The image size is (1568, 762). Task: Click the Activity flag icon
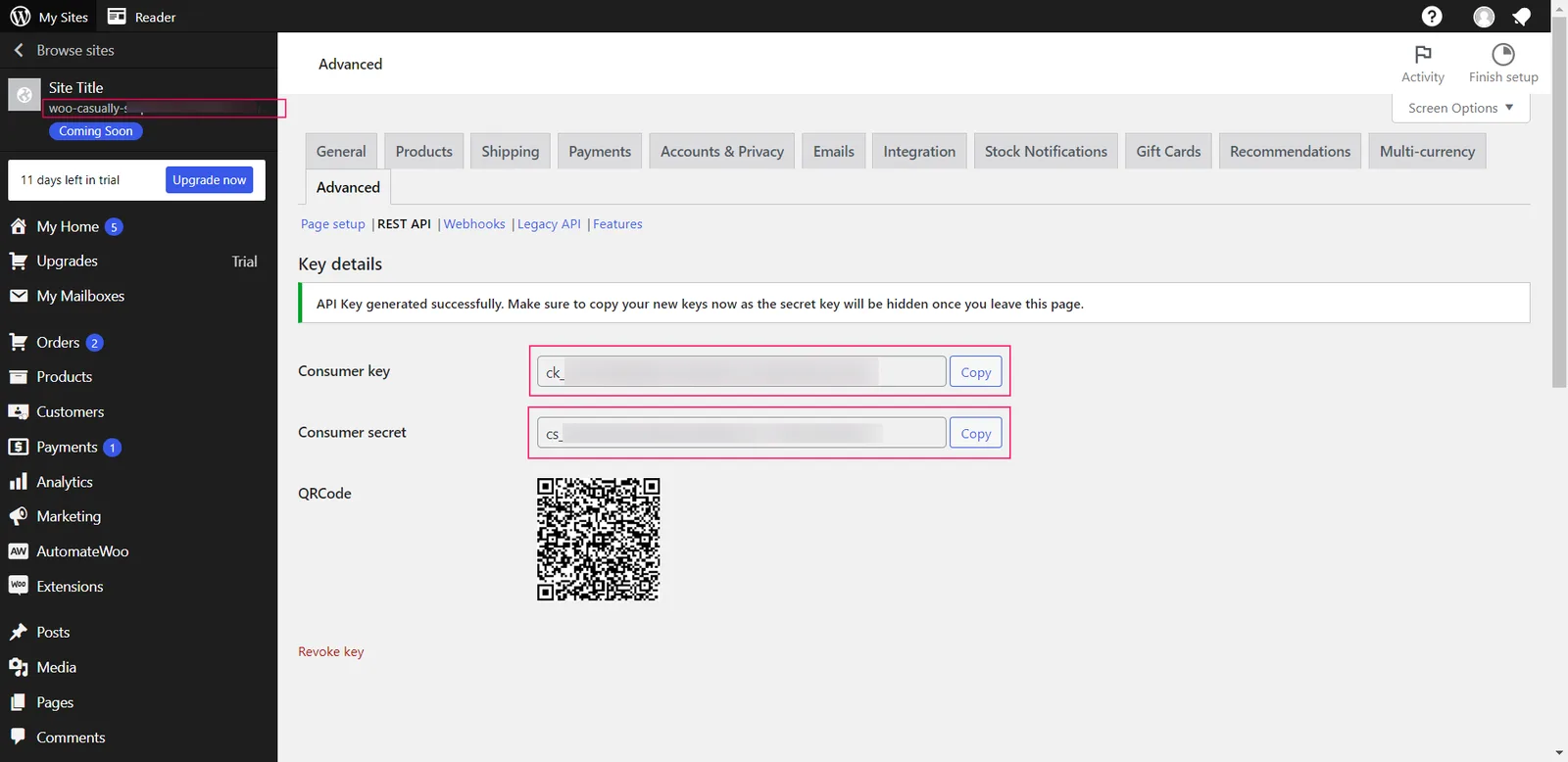[x=1423, y=54]
